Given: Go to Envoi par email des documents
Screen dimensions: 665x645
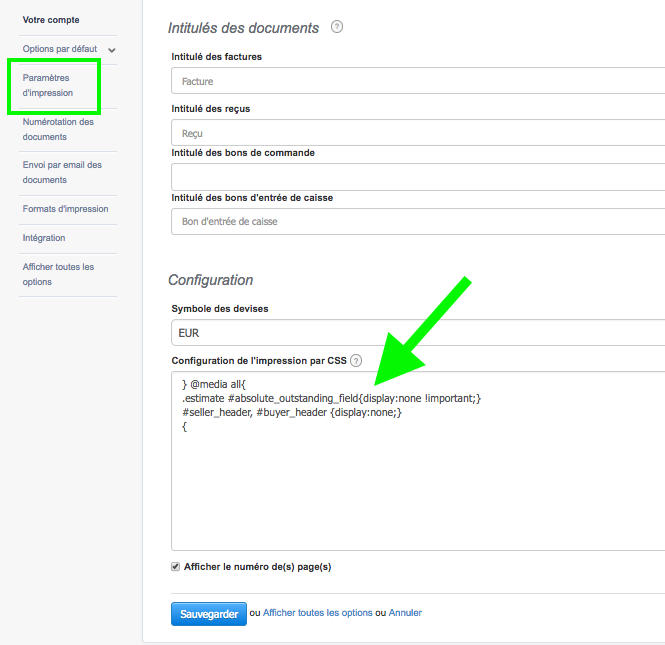Looking at the screenshot, I should point(62,172).
